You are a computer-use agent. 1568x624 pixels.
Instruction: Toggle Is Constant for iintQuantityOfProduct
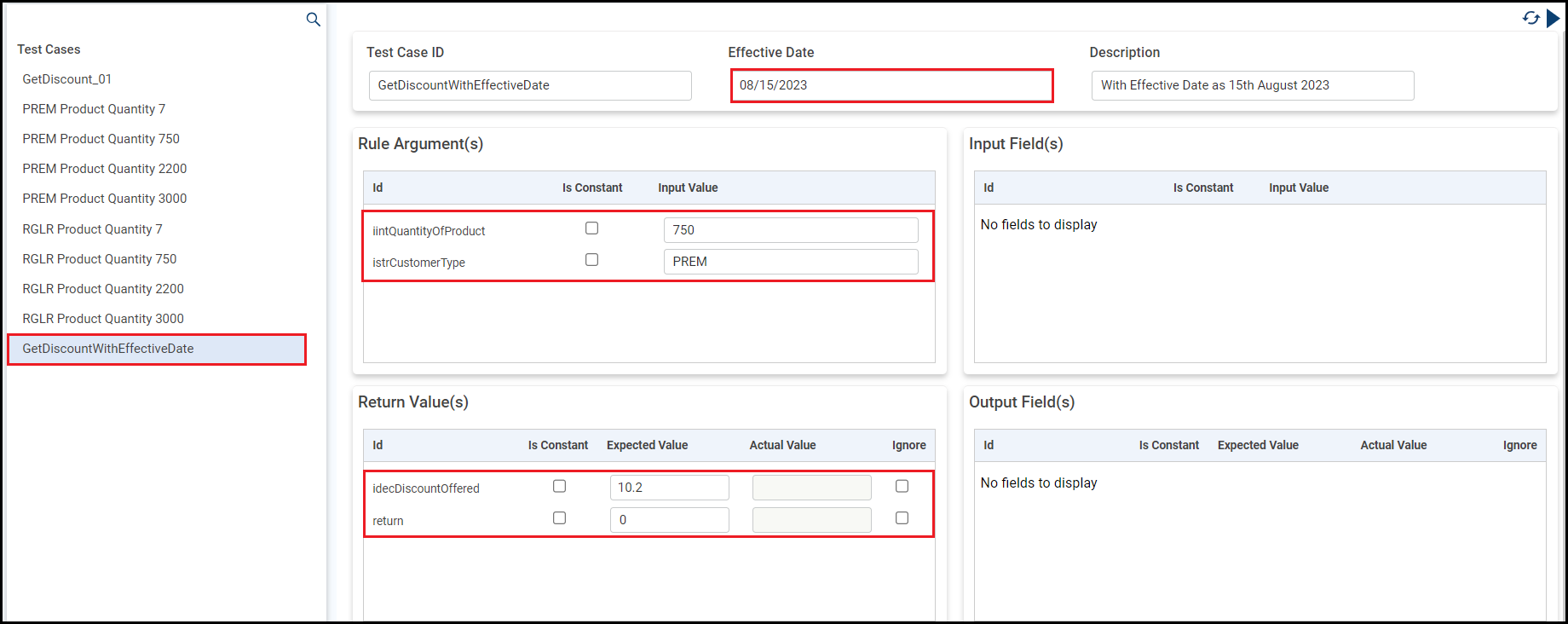[591, 228]
